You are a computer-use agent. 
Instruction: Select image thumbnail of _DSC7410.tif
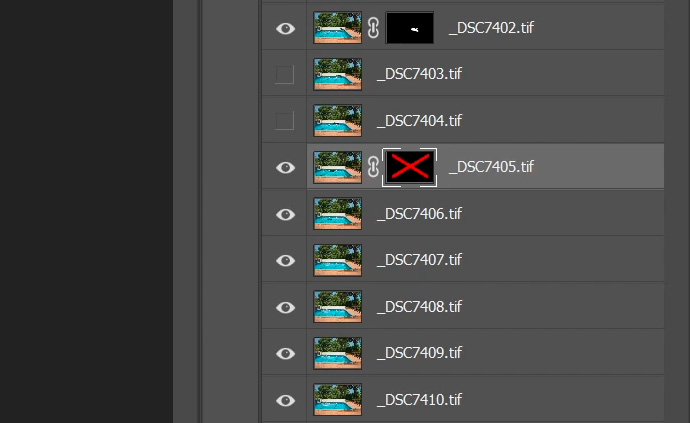coord(338,400)
